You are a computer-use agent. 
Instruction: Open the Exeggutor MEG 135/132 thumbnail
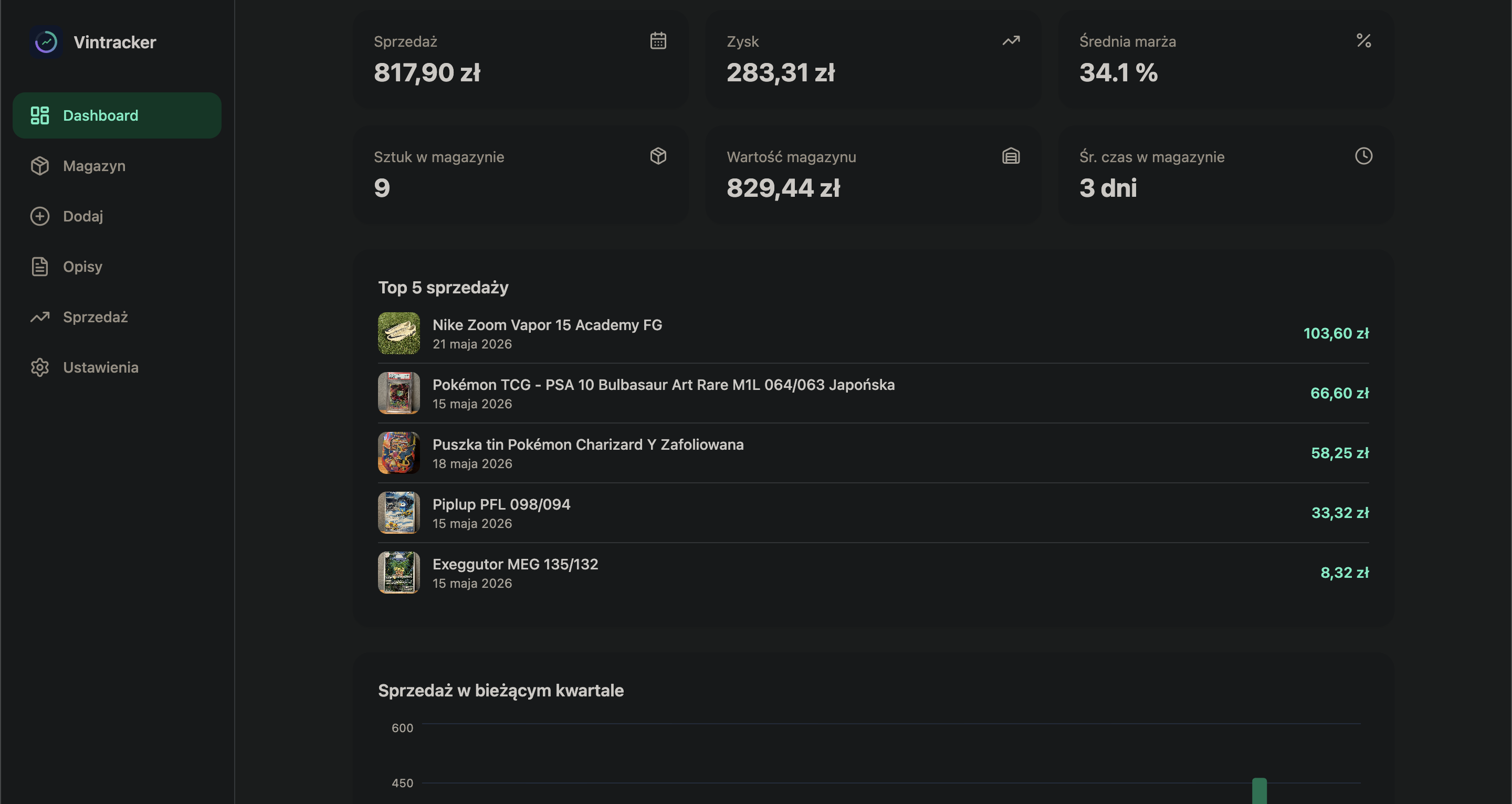click(x=399, y=573)
